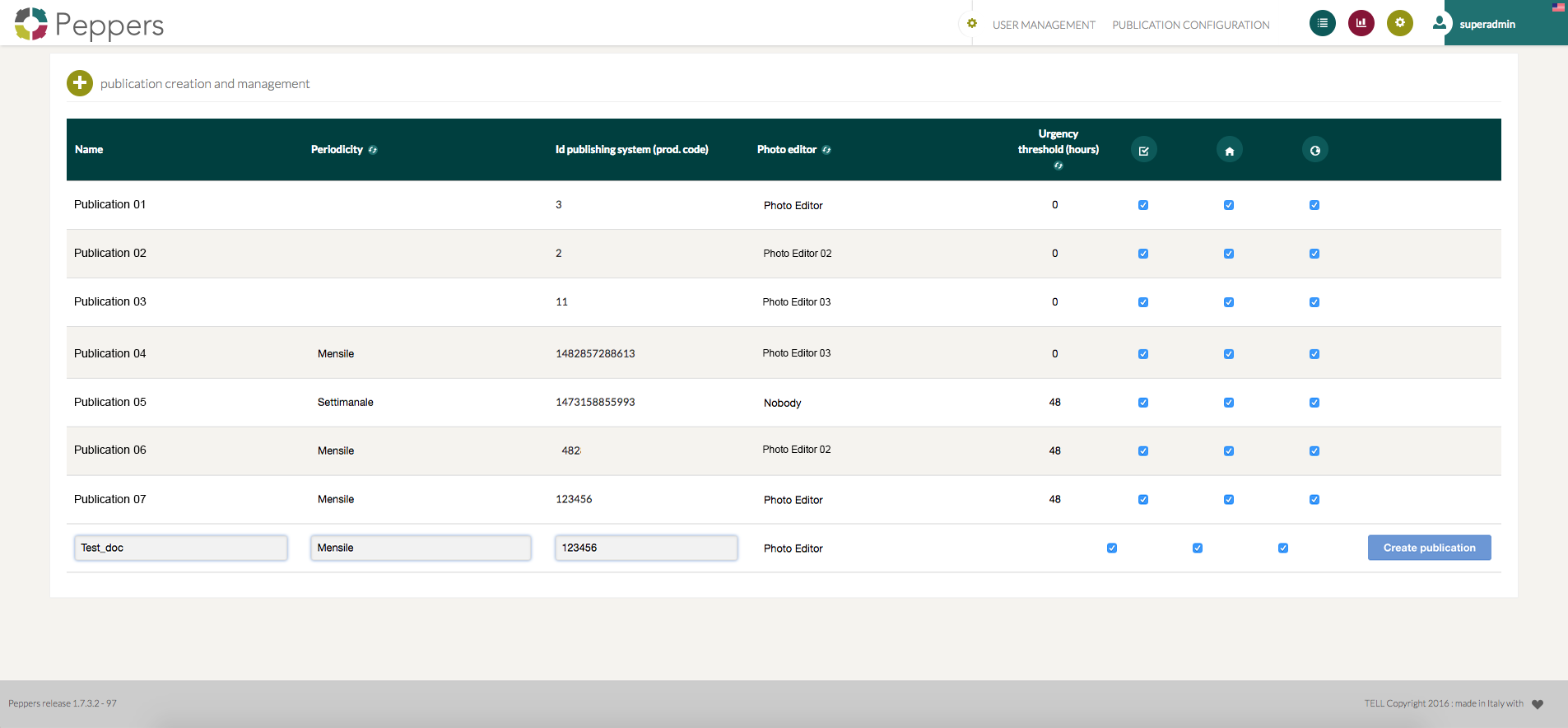The height and width of the screenshot is (728, 1568).
Task: Open the list view icon in header
Action: pyautogui.click(x=1322, y=23)
